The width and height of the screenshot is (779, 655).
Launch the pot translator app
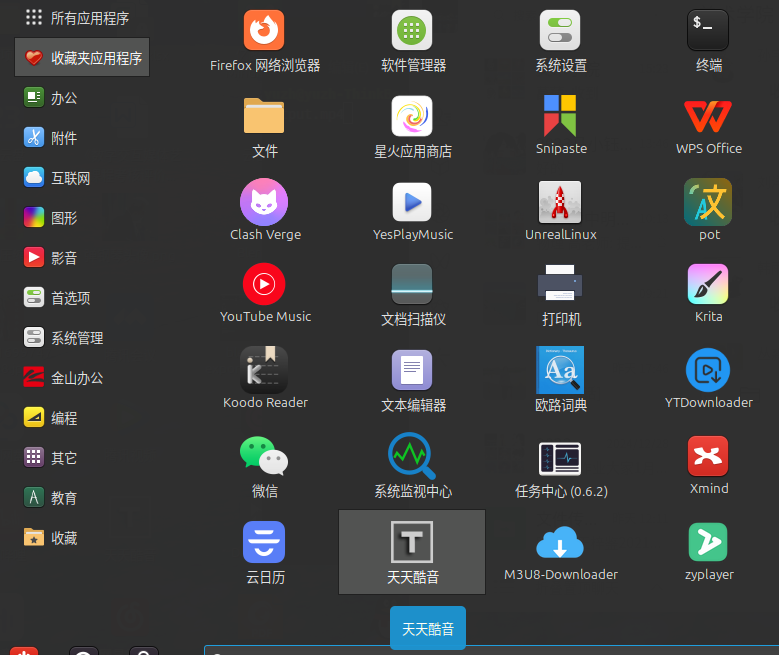coord(708,211)
